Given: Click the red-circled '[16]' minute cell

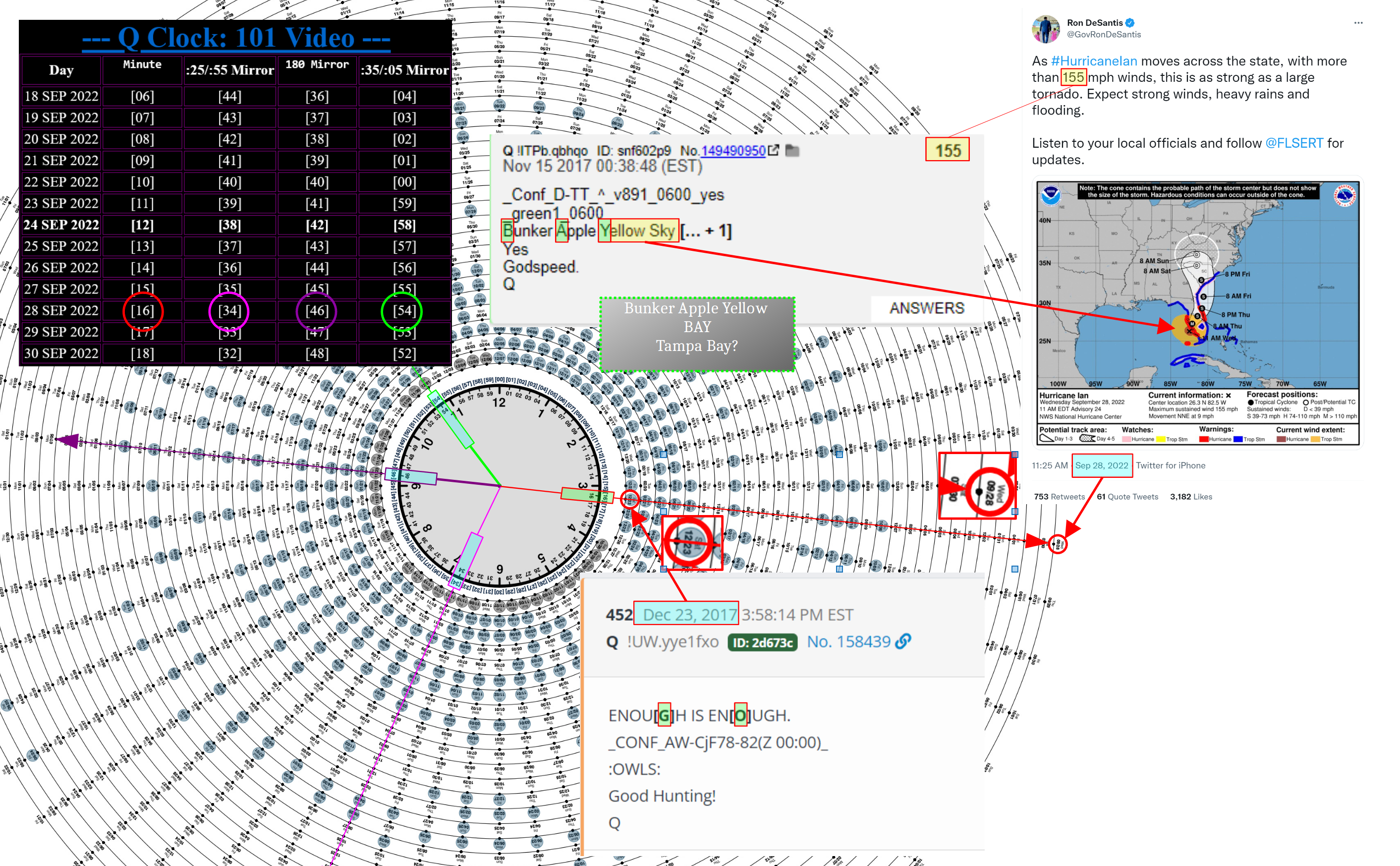Looking at the screenshot, I should tap(143, 310).
